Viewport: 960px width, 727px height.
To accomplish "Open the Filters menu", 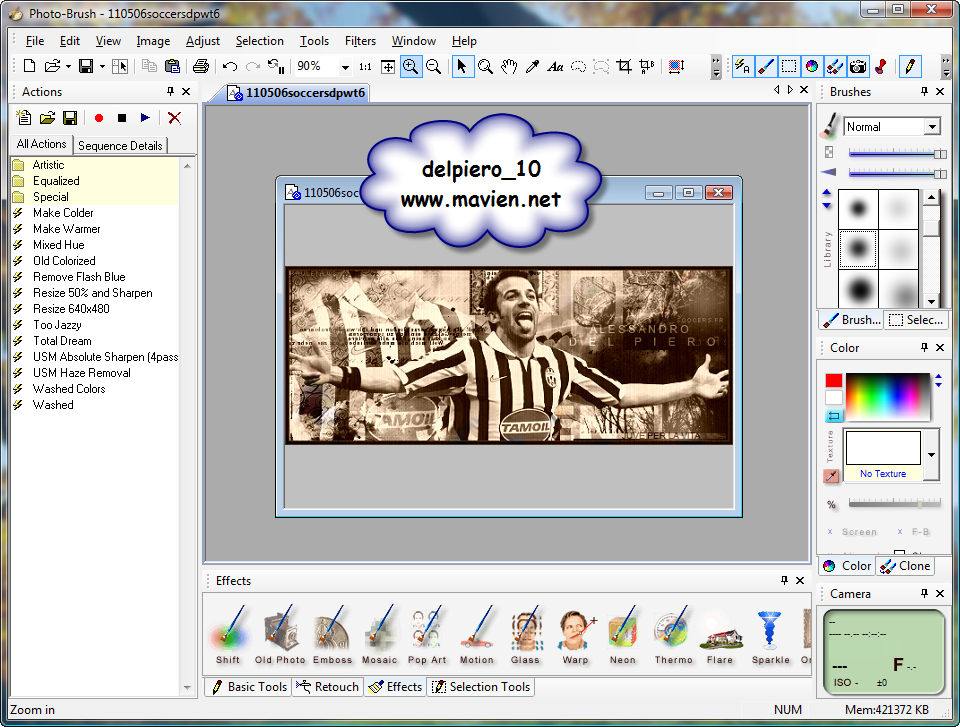I will [x=360, y=41].
